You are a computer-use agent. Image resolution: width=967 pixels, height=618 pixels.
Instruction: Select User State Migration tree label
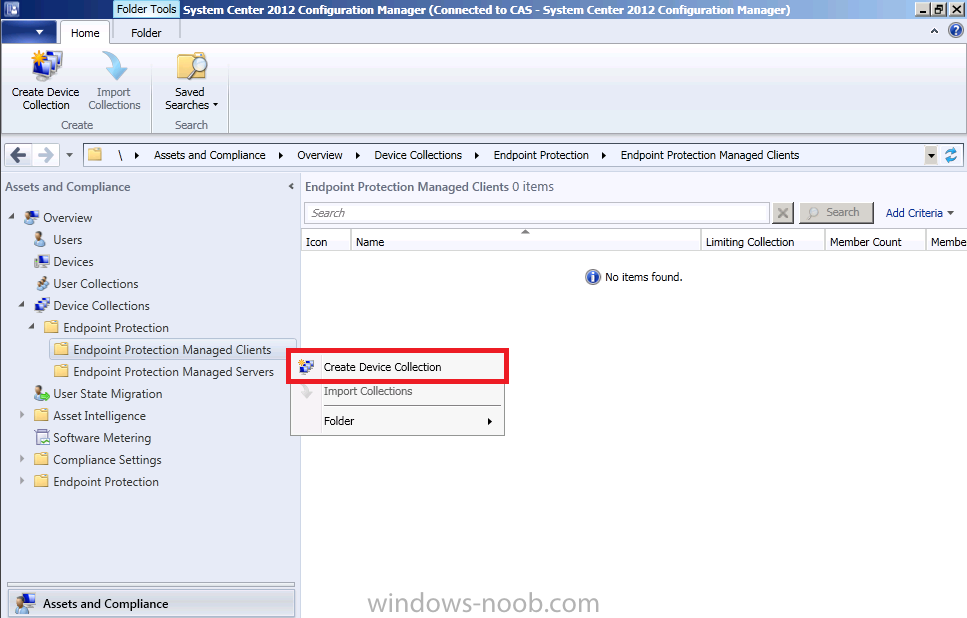[x=108, y=393]
